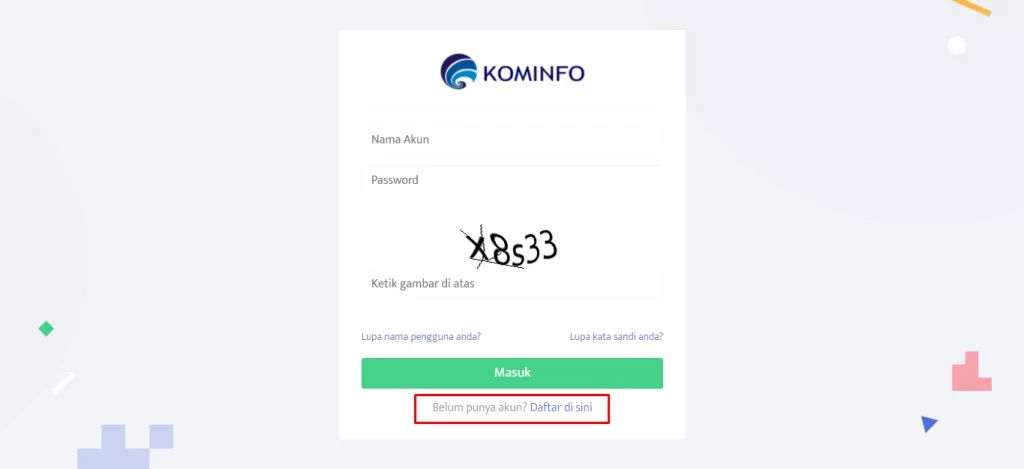Viewport: 1024px width, 469px height.
Task: Click the Belum punya akun text
Action: pos(479,408)
